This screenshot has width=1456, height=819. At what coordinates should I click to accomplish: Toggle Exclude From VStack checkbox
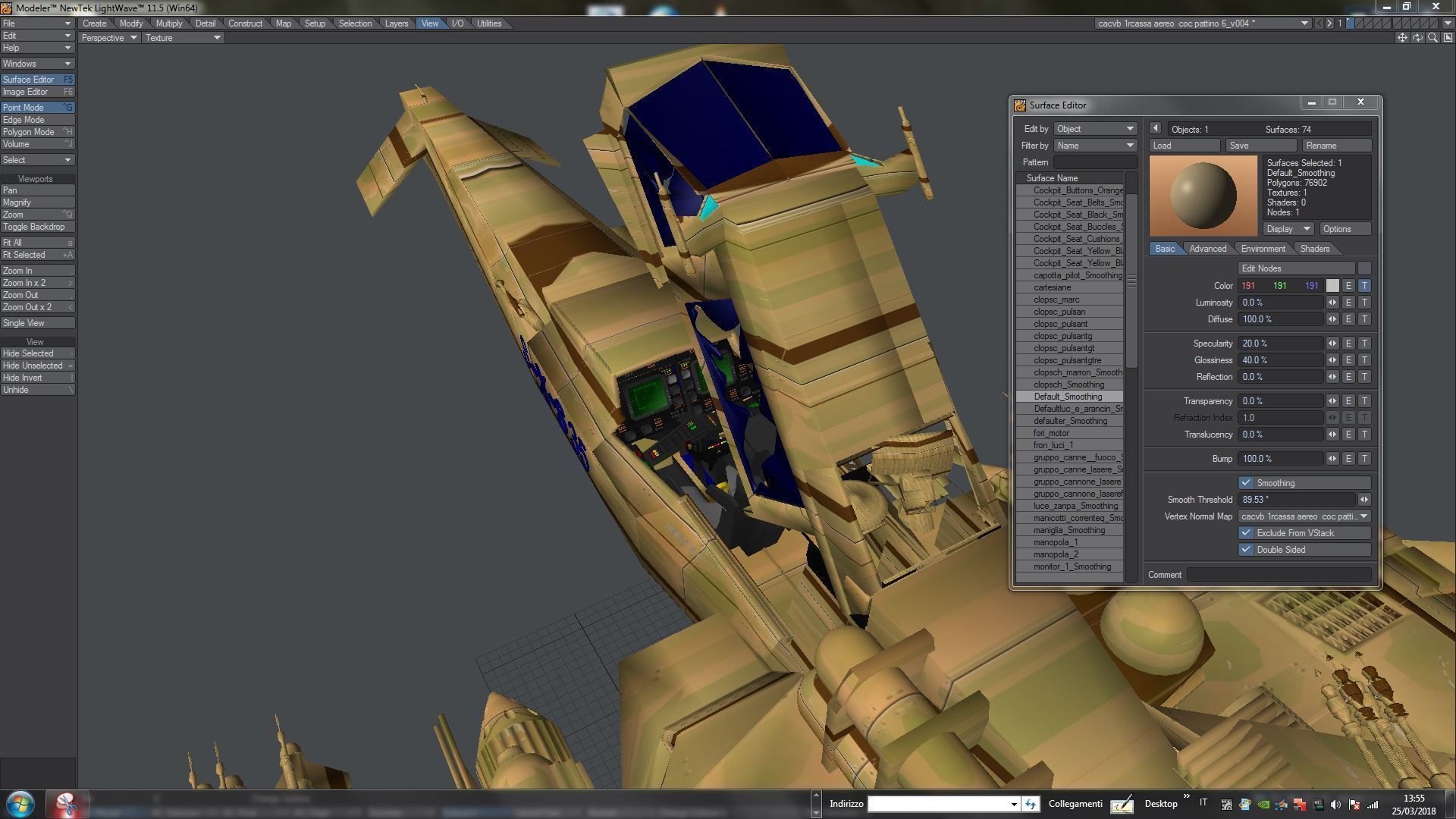[1246, 533]
